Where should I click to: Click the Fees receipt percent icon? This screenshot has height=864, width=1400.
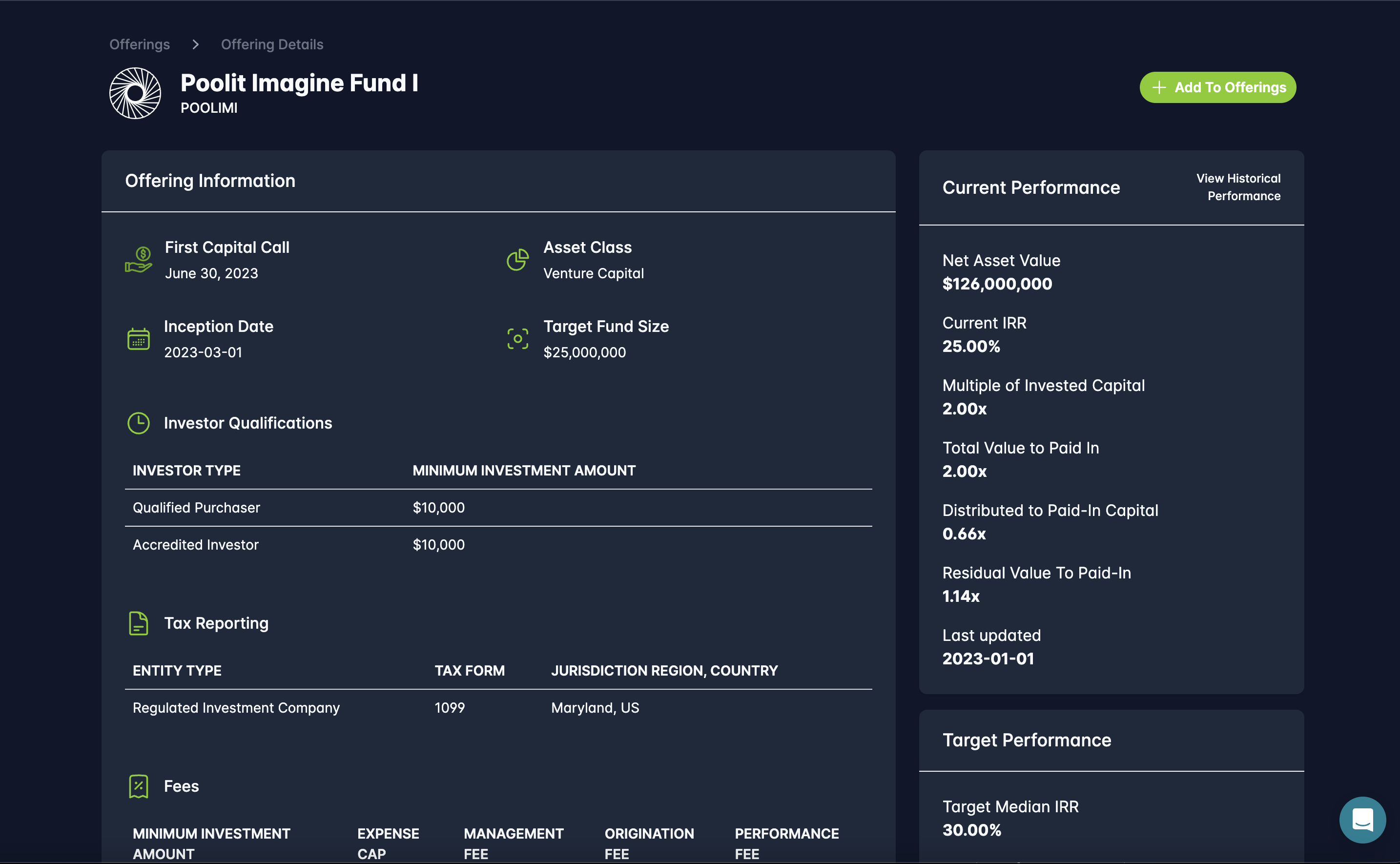138,786
